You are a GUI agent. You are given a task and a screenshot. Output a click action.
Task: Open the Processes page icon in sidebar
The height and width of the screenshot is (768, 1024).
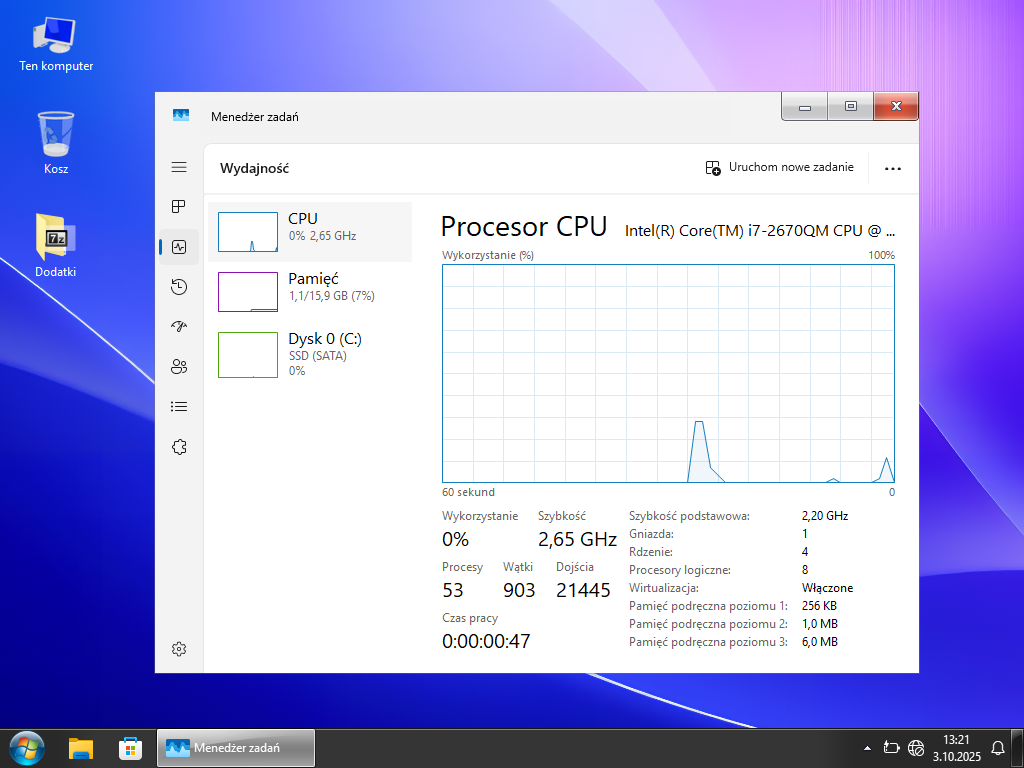pos(179,207)
